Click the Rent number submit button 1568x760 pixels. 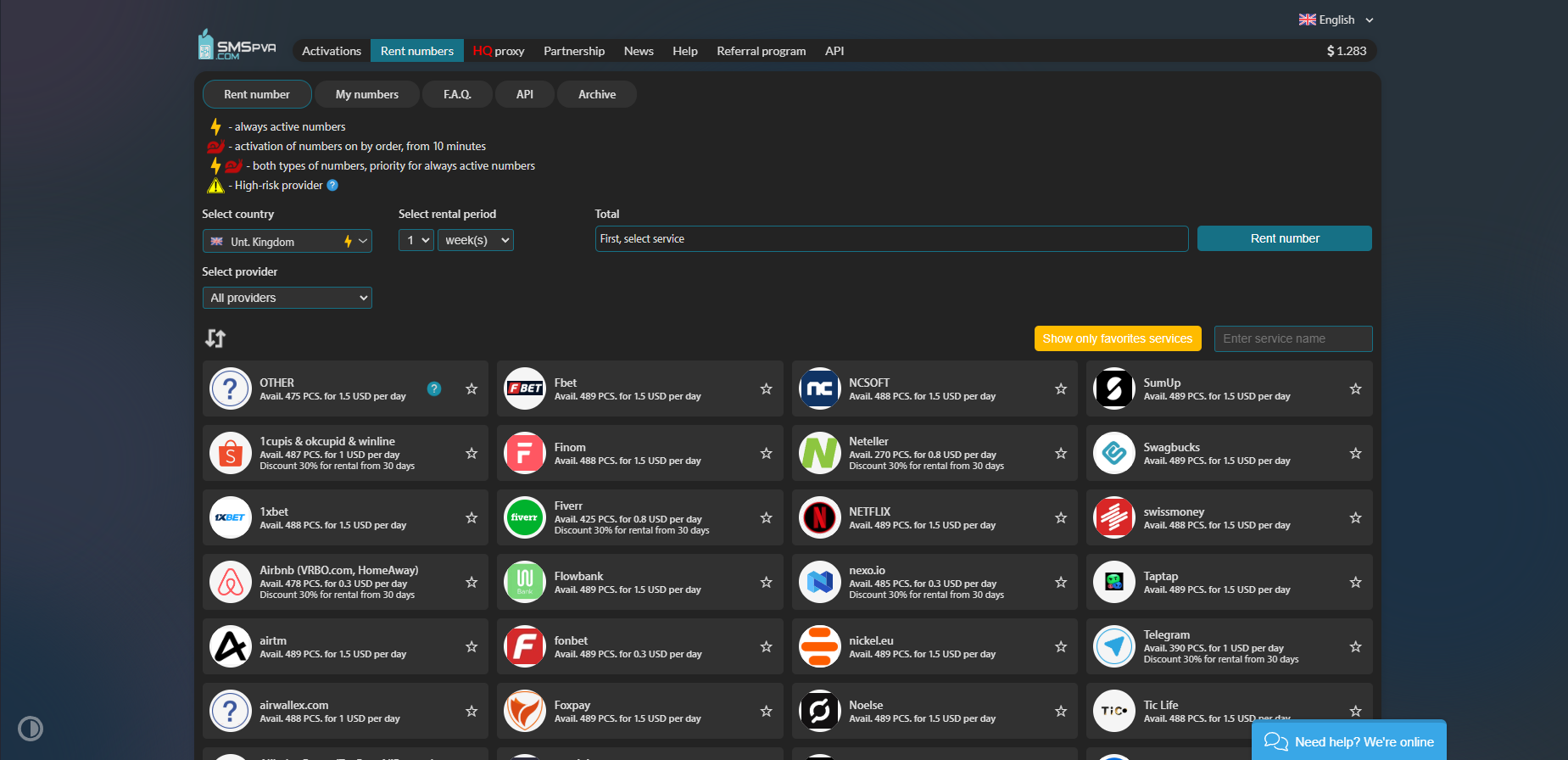[x=1285, y=238]
